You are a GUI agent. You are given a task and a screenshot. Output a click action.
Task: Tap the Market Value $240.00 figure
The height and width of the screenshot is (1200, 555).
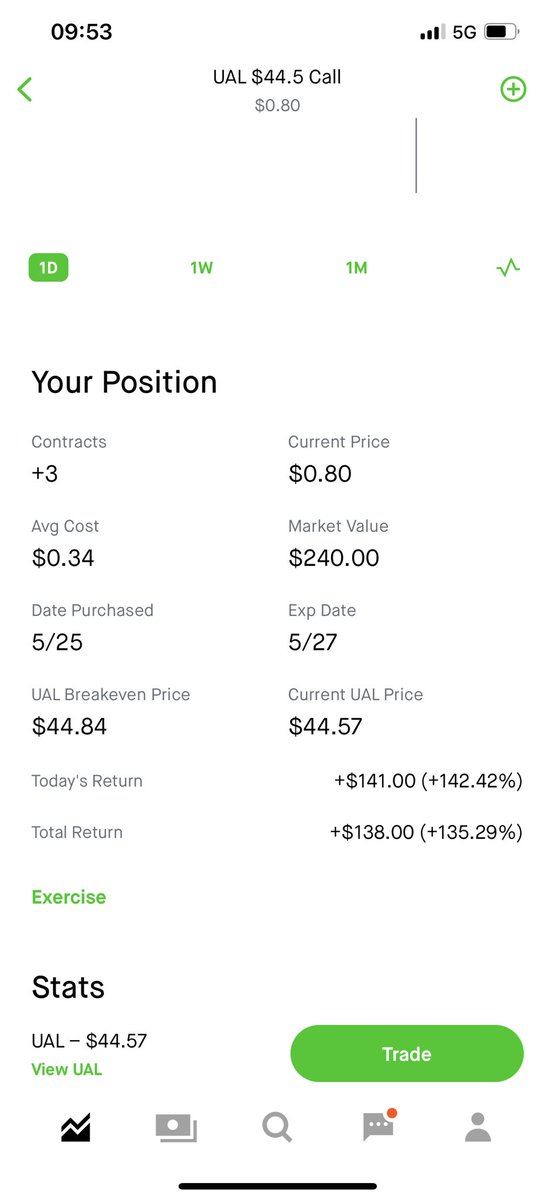[334, 558]
